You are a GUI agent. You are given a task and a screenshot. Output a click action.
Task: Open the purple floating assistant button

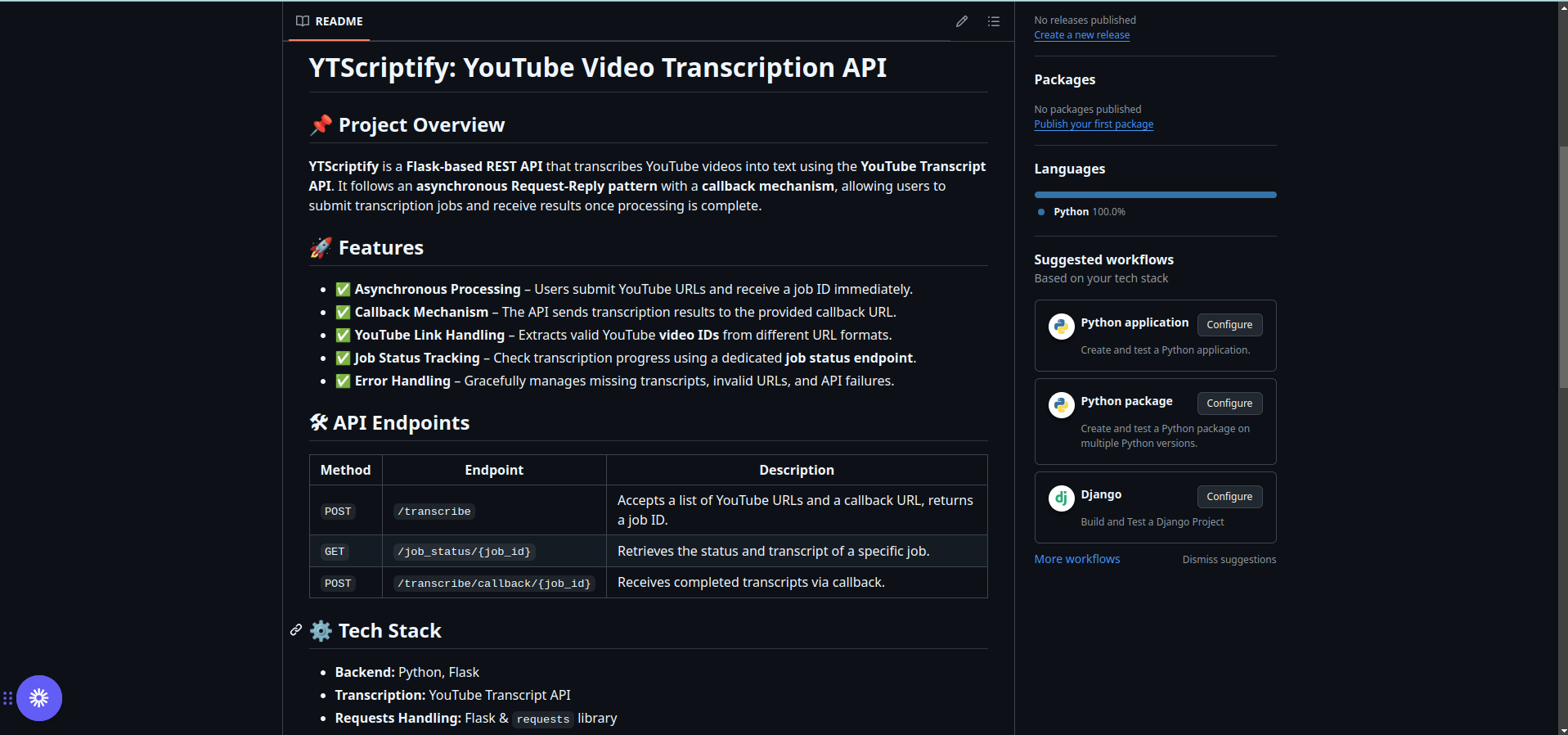39,698
